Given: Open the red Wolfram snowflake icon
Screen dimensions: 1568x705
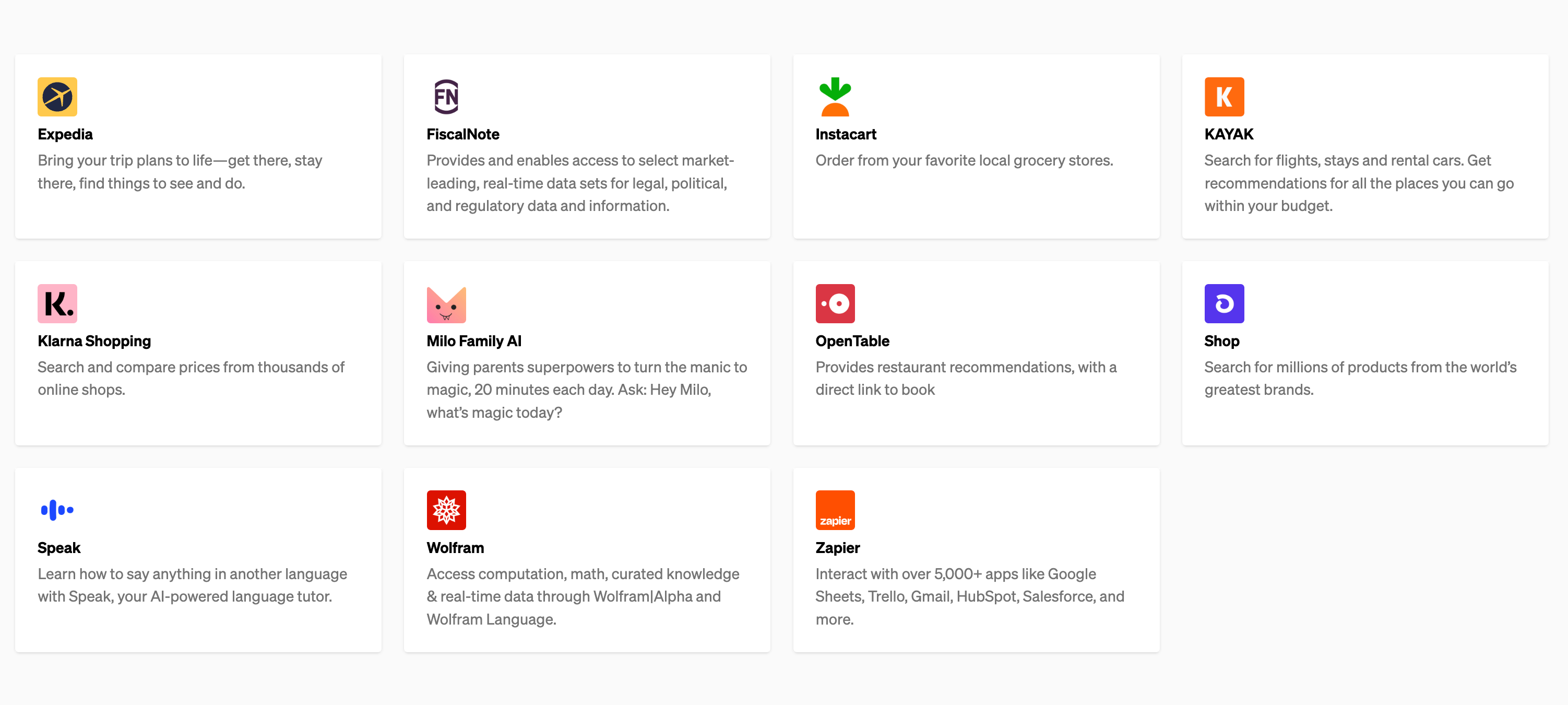Looking at the screenshot, I should [x=446, y=510].
